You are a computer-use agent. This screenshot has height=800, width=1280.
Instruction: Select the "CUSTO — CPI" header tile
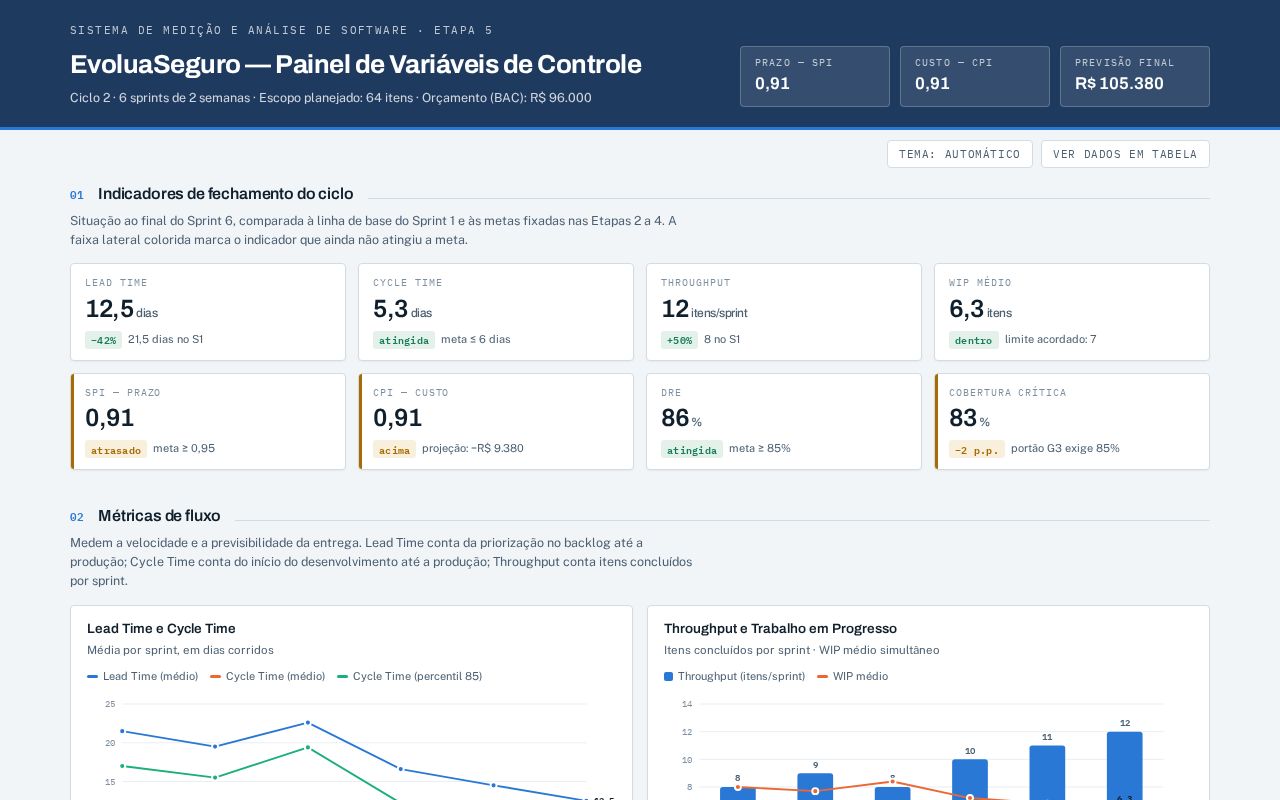pyautogui.click(x=975, y=76)
